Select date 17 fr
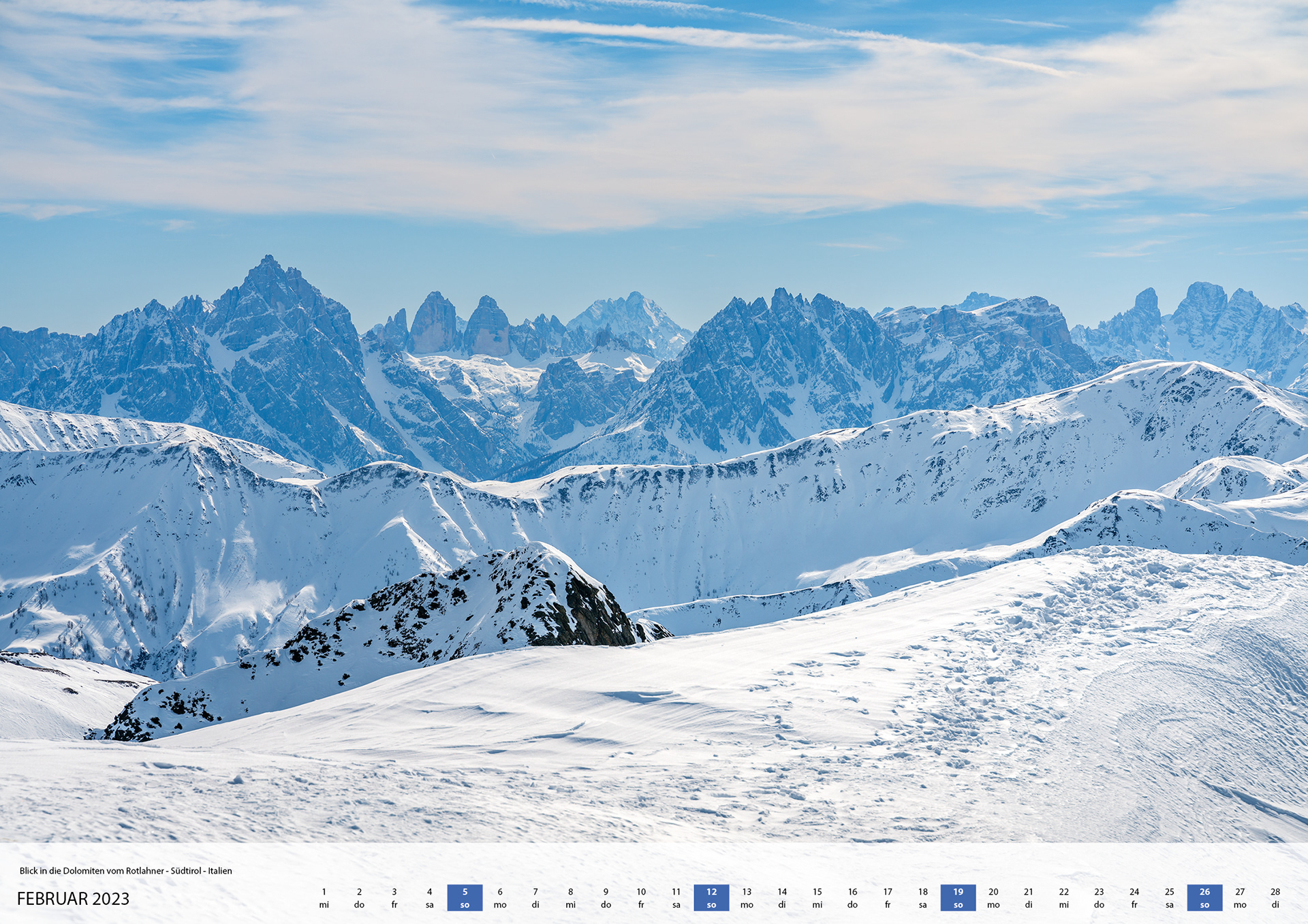This screenshot has height=924, width=1308. click(888, 898)
